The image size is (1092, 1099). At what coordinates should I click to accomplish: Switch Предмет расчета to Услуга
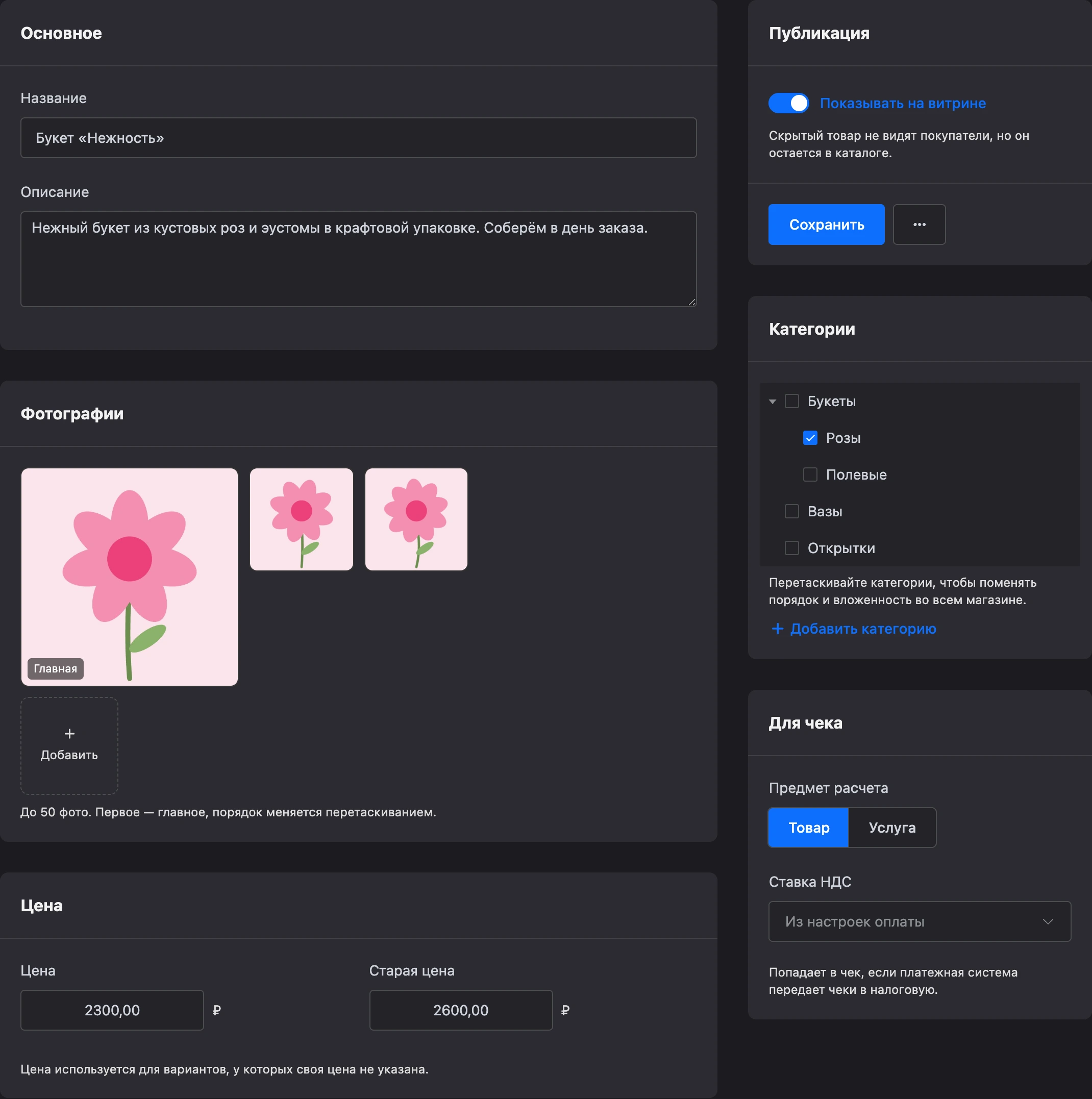tap(891, 828)
